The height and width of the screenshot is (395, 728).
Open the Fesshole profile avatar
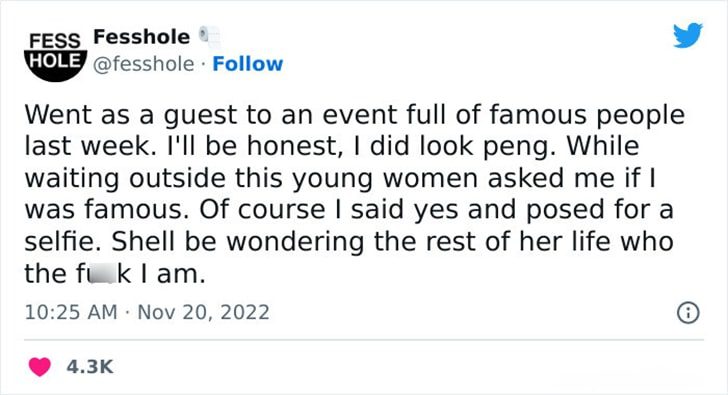tap(55, 56)
